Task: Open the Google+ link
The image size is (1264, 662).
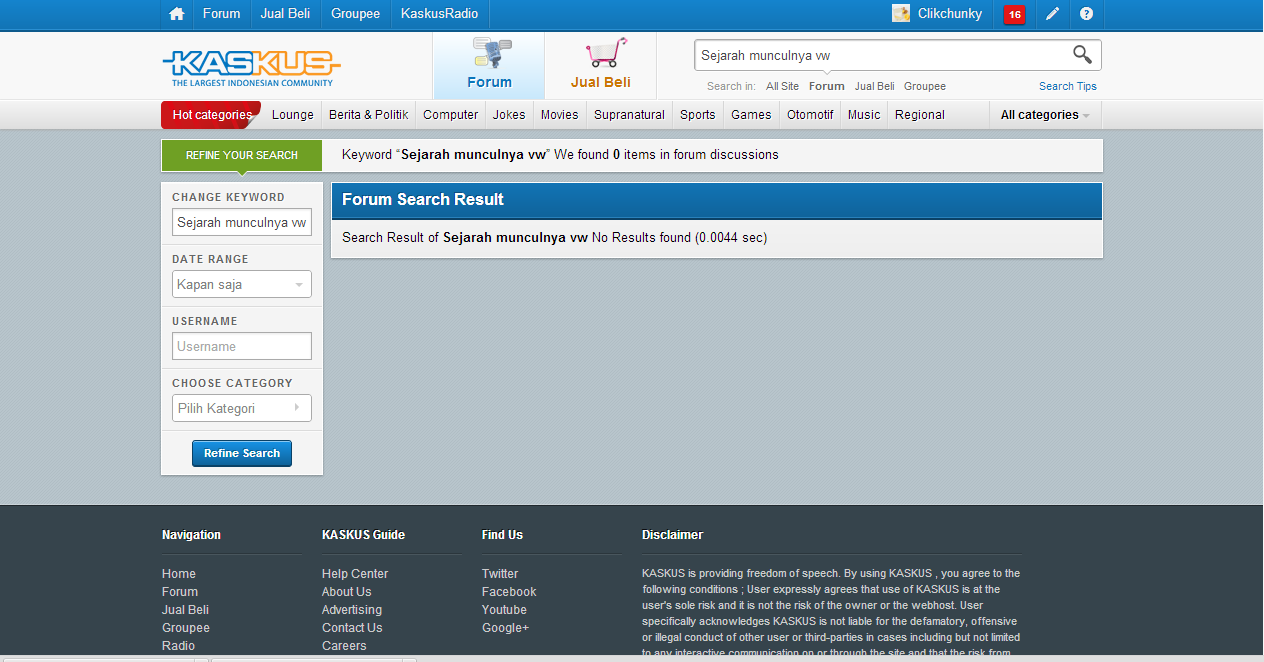Action: 505,628
